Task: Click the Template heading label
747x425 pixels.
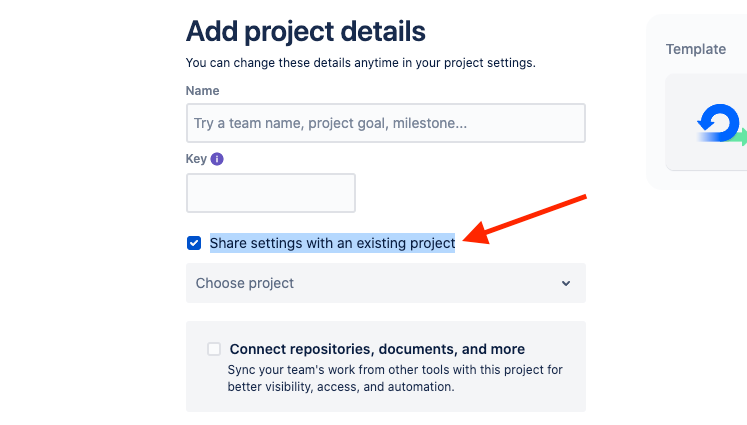Action: coord(696,49)
